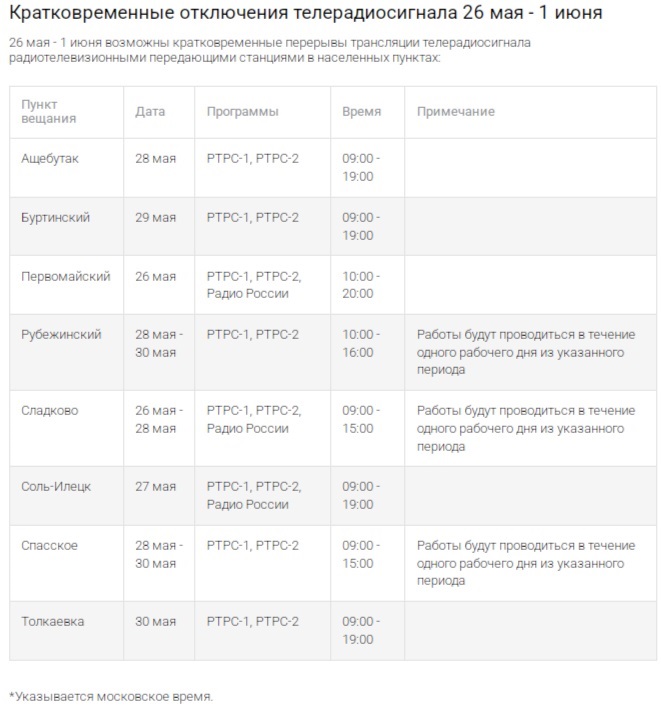This screenshot has height=708, width=661.
Task: Click the 'Пункт вещания' column header
Action: point(48,111)
